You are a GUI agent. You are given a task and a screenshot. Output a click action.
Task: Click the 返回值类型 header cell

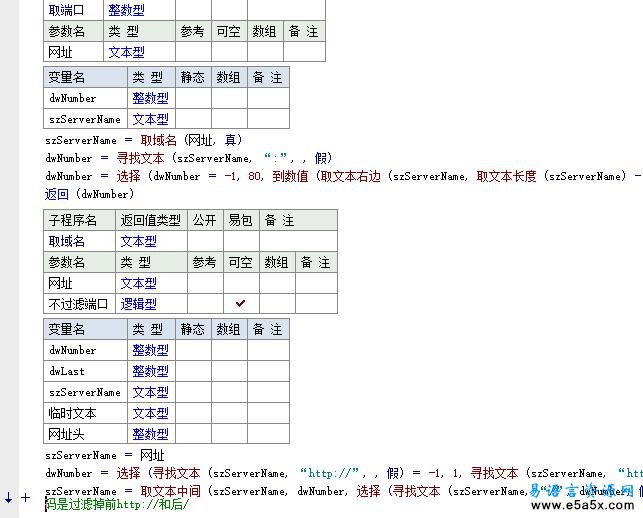[151, 220]
